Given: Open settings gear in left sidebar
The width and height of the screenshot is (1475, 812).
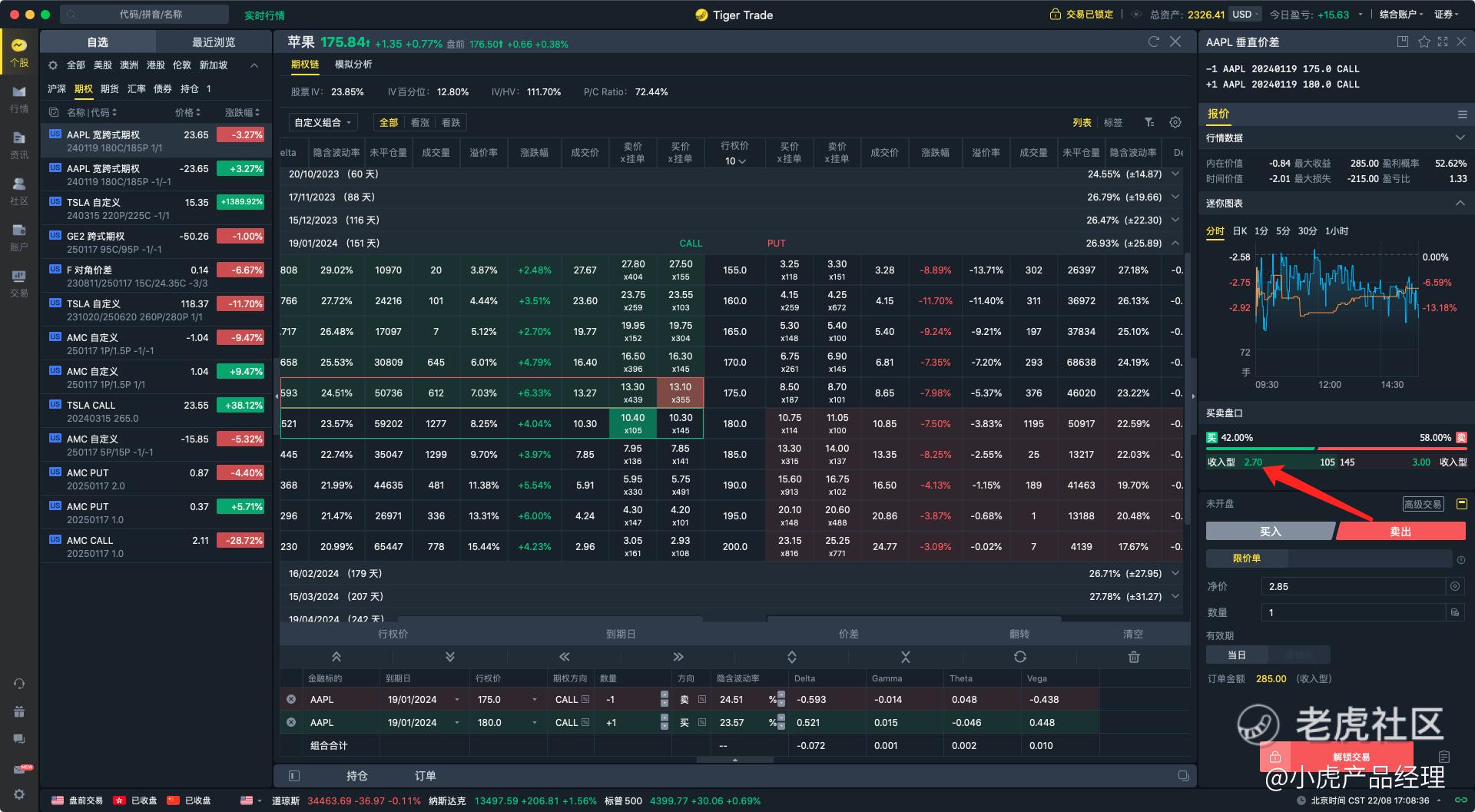Looking at the screenshot, I should tap(19, 794).
